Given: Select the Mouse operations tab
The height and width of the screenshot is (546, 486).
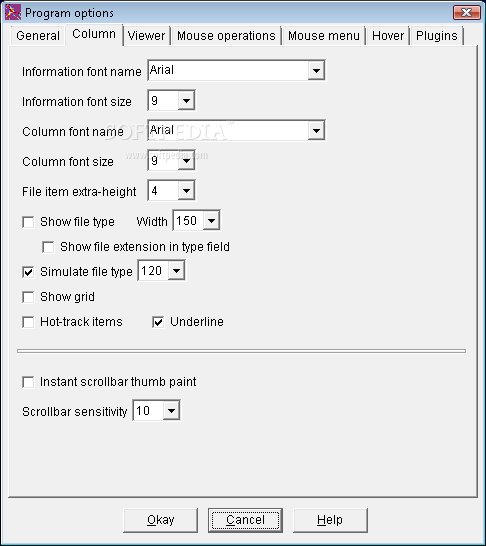Looking at the screenshot, I should (x=226, y=36).
